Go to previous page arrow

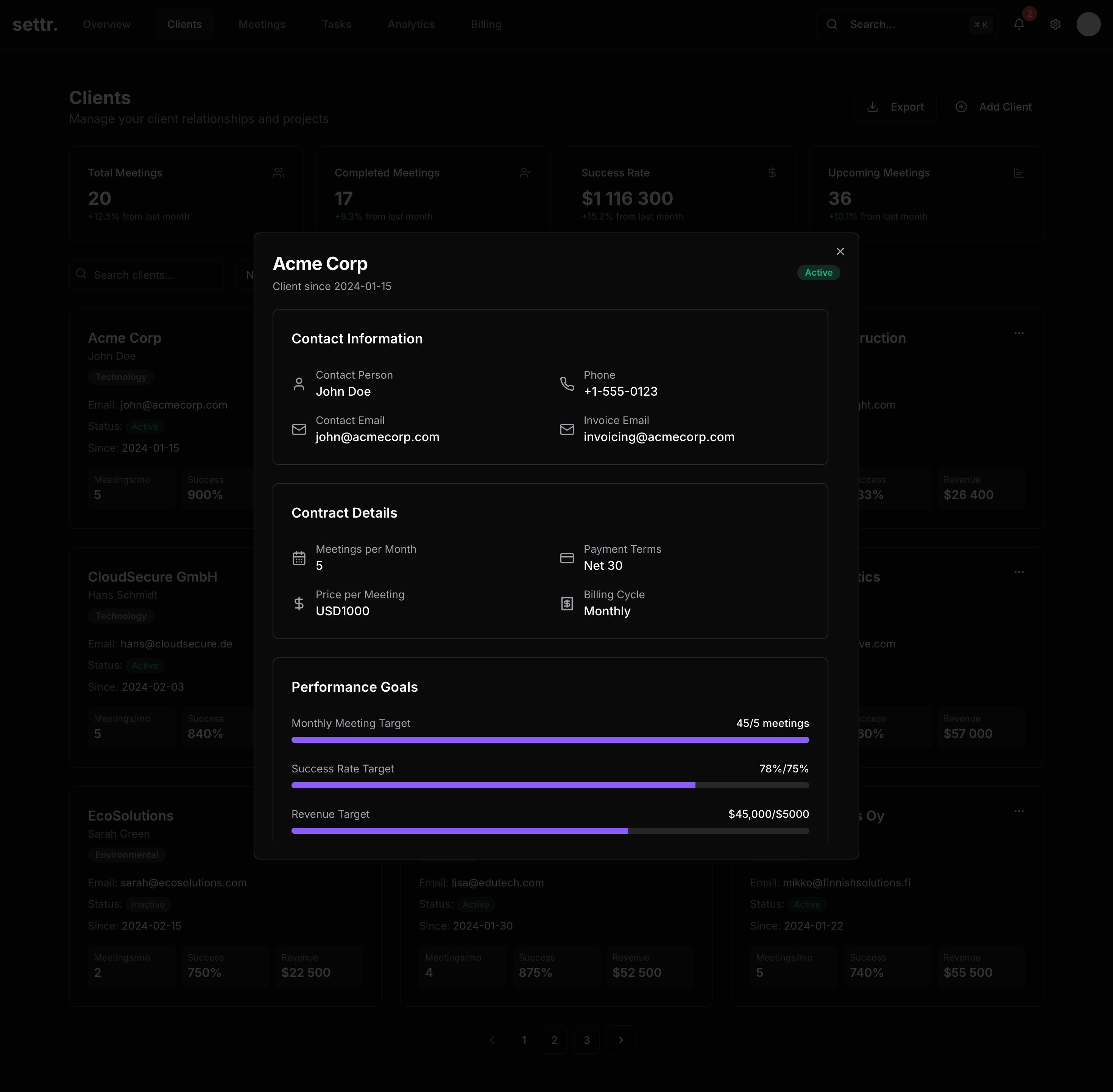pos(491,1040)
